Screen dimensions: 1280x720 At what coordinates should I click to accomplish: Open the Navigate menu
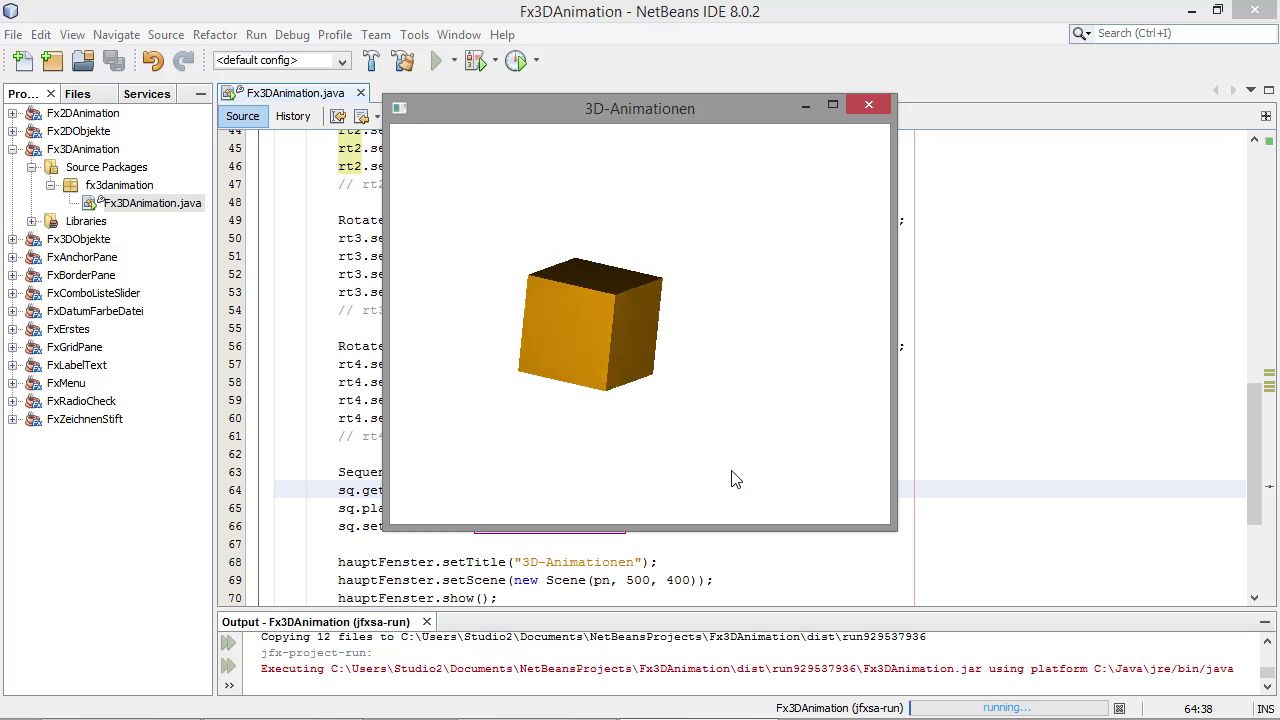(x=116, y=34)
